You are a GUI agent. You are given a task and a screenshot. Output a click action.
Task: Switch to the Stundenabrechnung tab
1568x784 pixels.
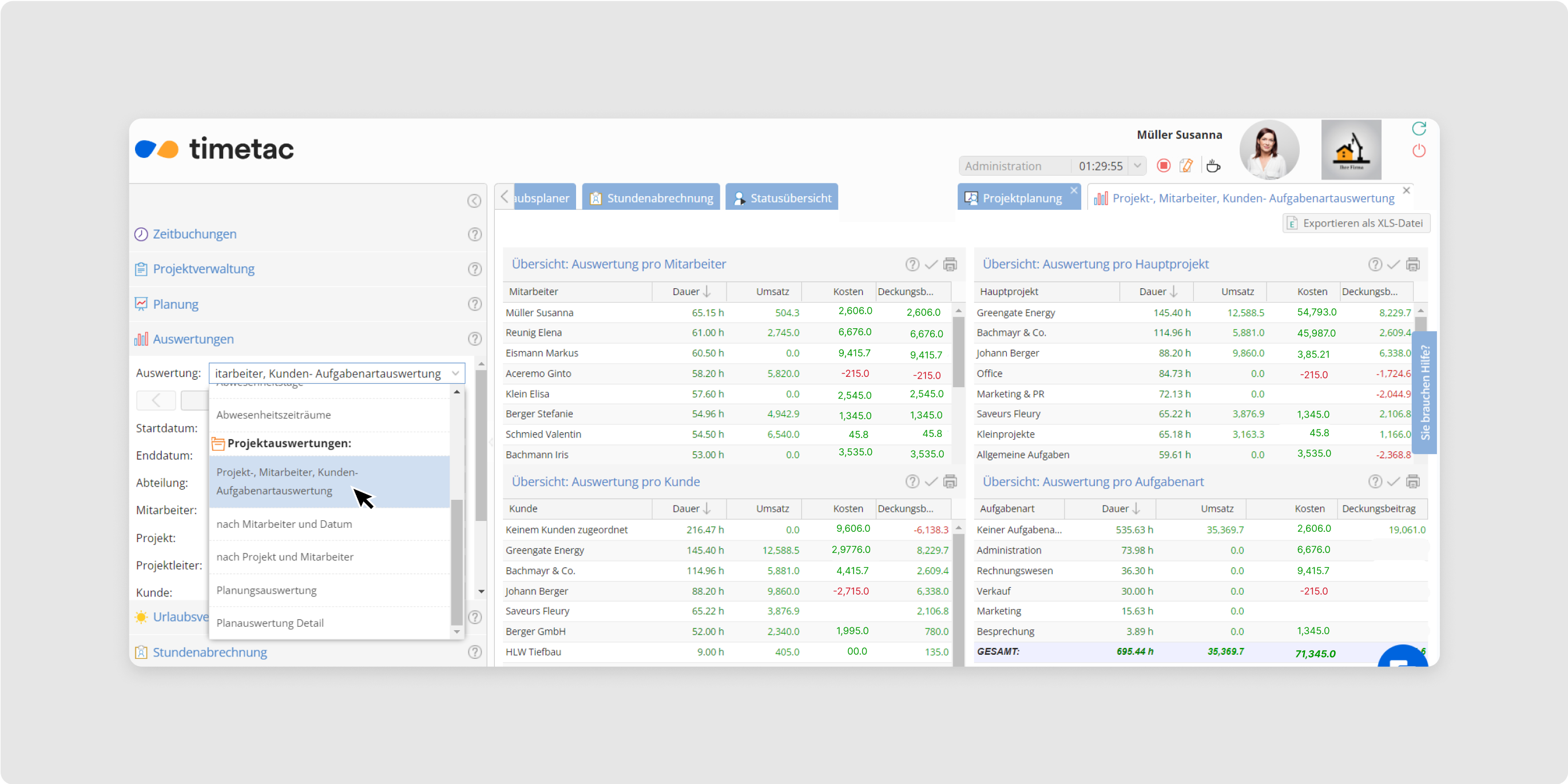[650, 198]
